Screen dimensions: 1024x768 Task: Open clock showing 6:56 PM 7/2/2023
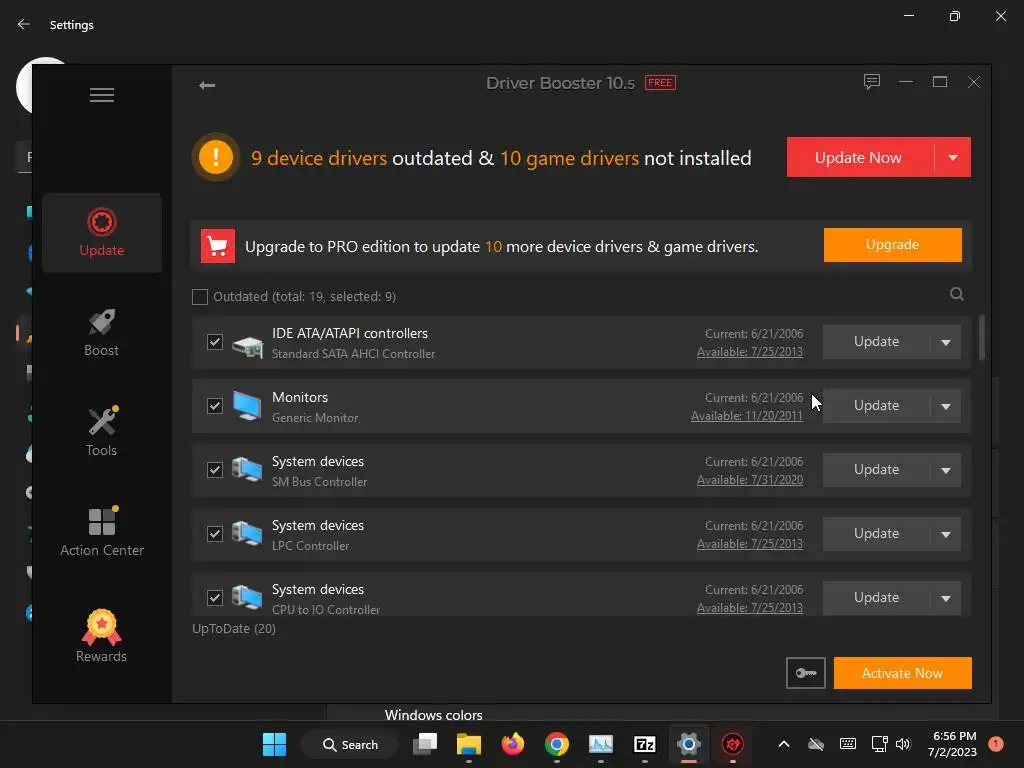952,744
